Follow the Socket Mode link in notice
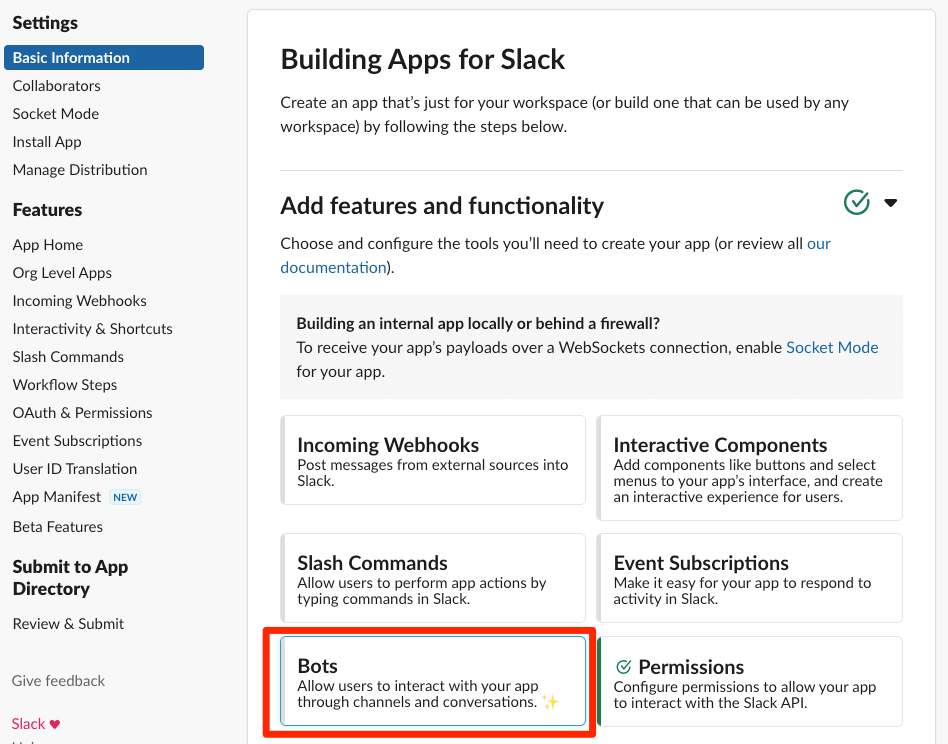This screenshot has height=744, width=948. (x=832, y=347)
